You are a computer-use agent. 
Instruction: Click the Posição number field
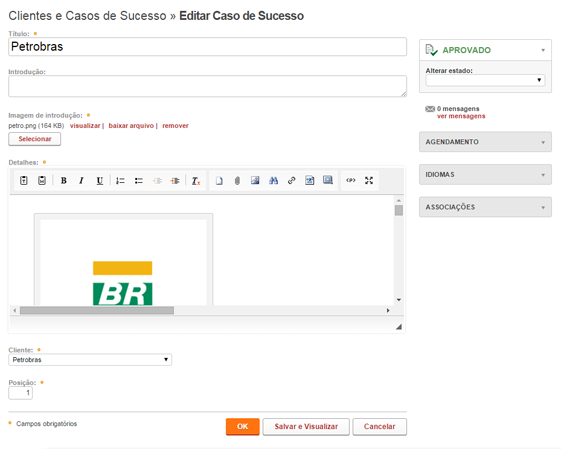[20, 393]
